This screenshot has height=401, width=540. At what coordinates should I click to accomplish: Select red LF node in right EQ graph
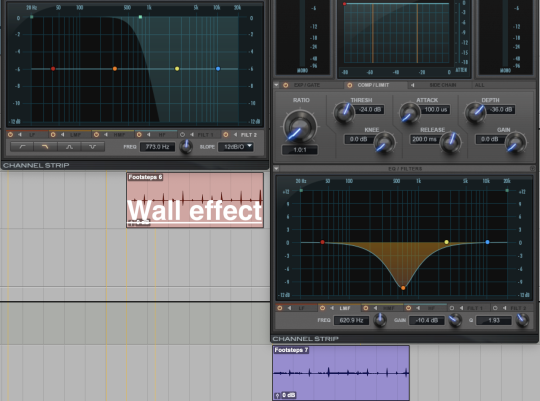click(x=322, y=242)
